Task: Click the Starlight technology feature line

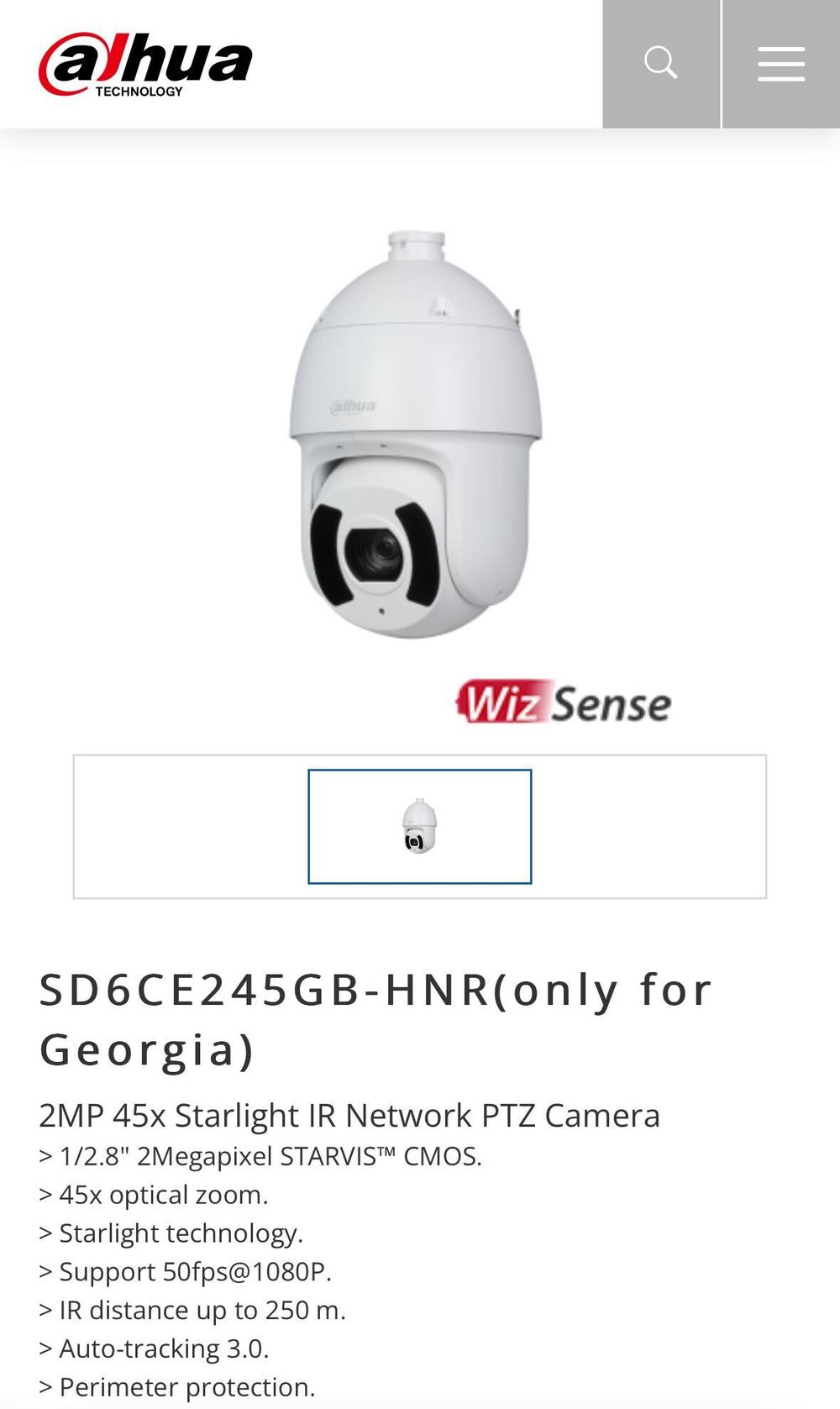Action: point(171,1233)
